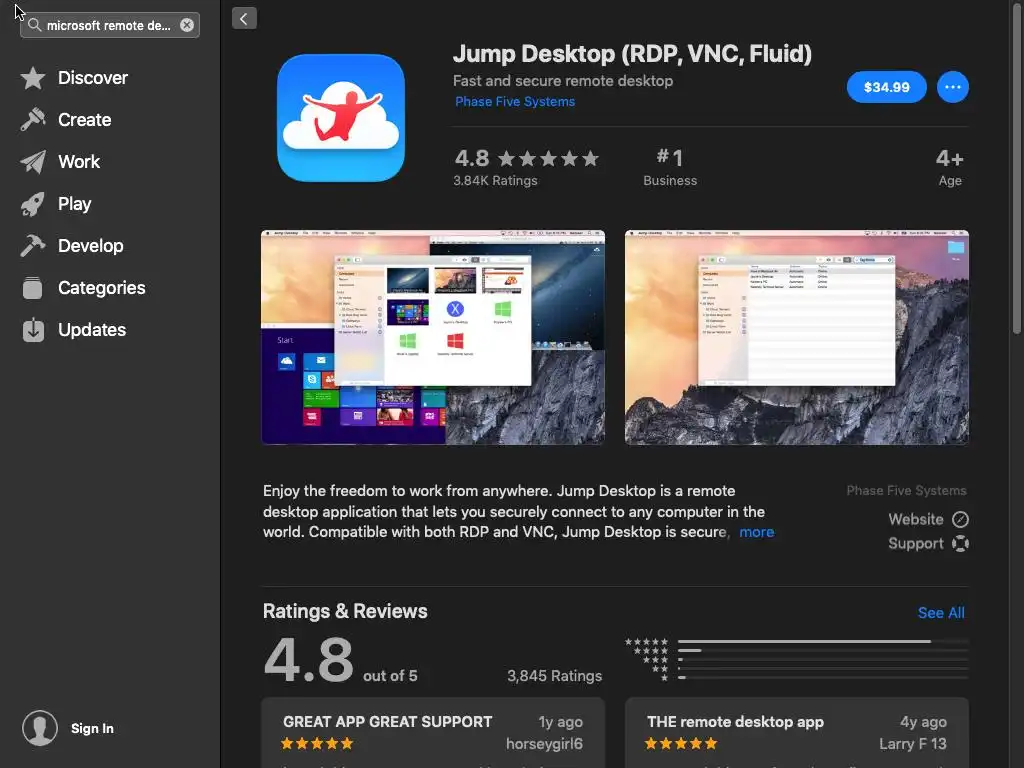The image size is (1024, 768).
Task: Click the Website compass icon
Action: pos(960,519)
